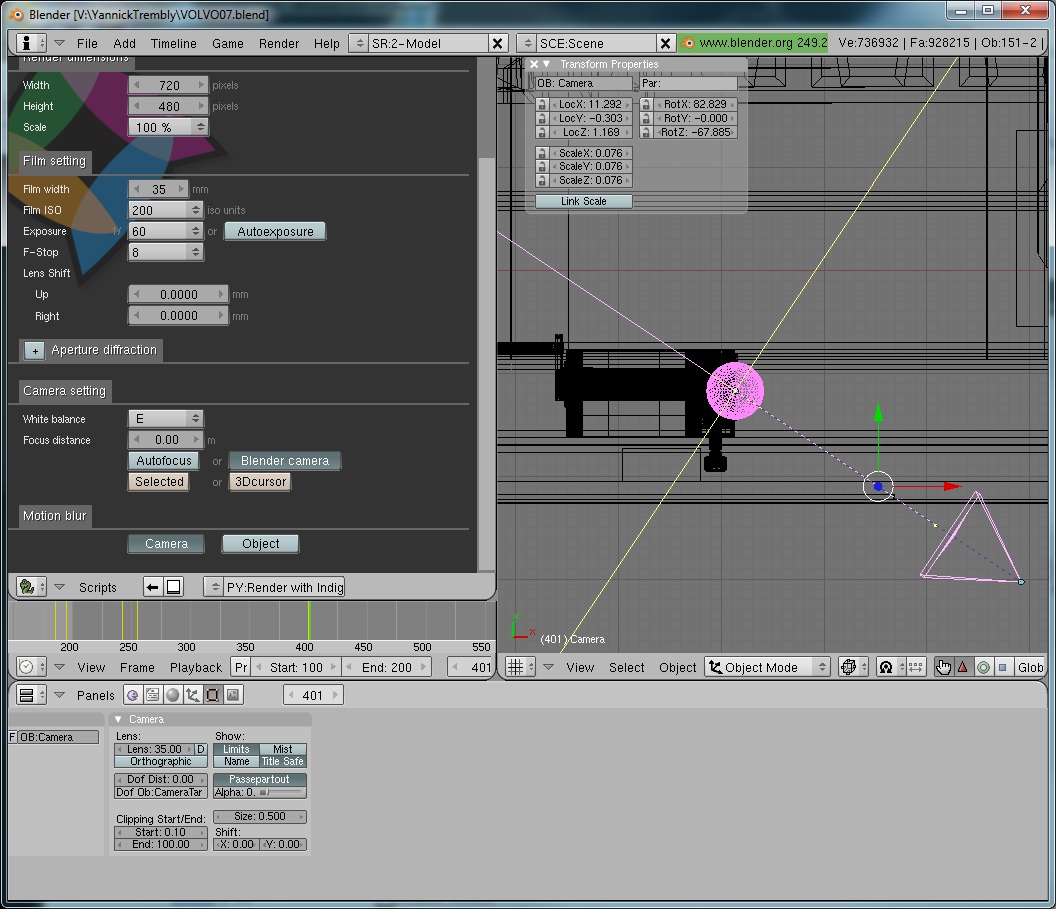Open the Select menu in the 3D viewport

(626, 667)
